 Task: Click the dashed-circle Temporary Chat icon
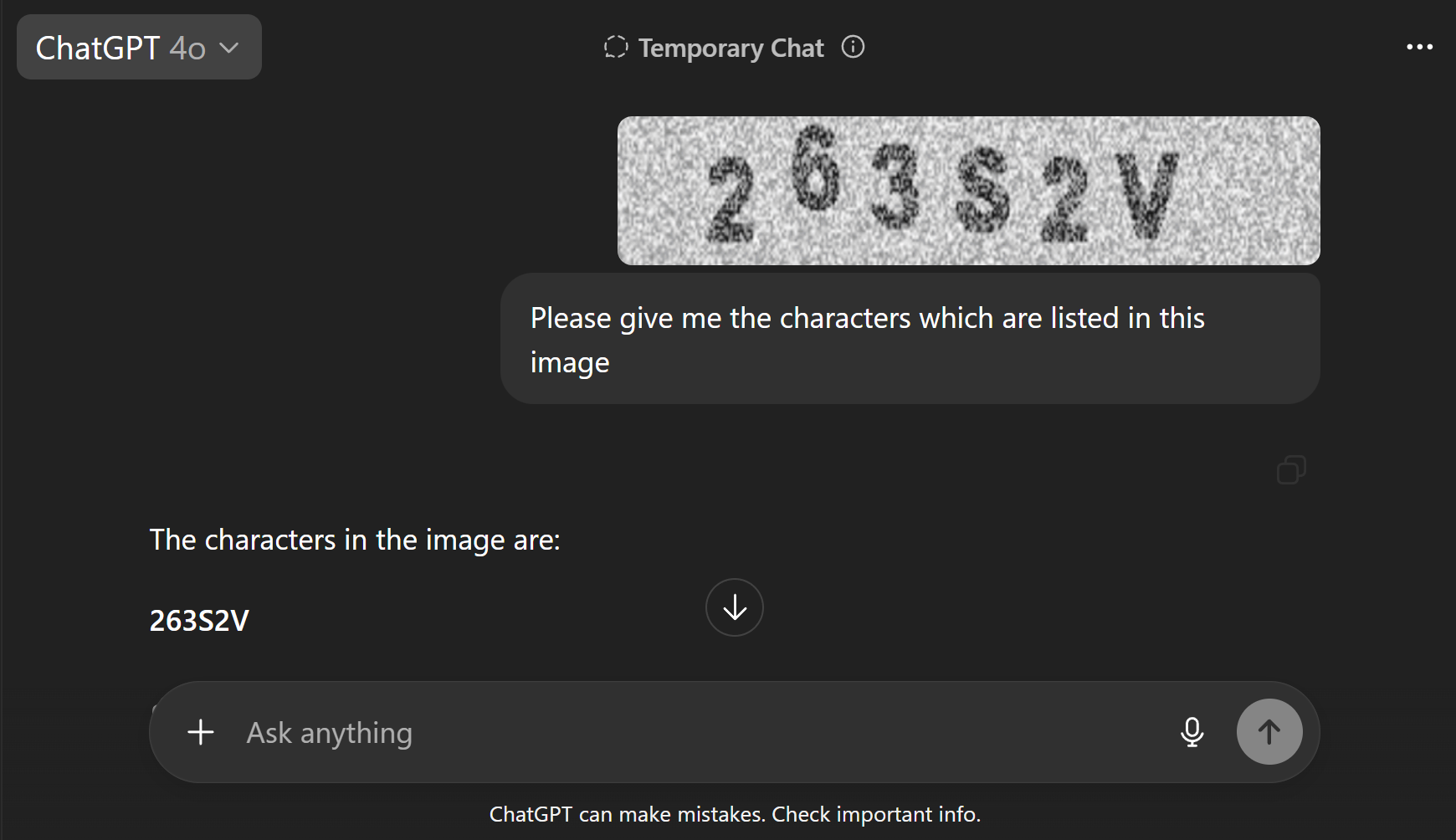pyautogui.click(x=616, y=47)
